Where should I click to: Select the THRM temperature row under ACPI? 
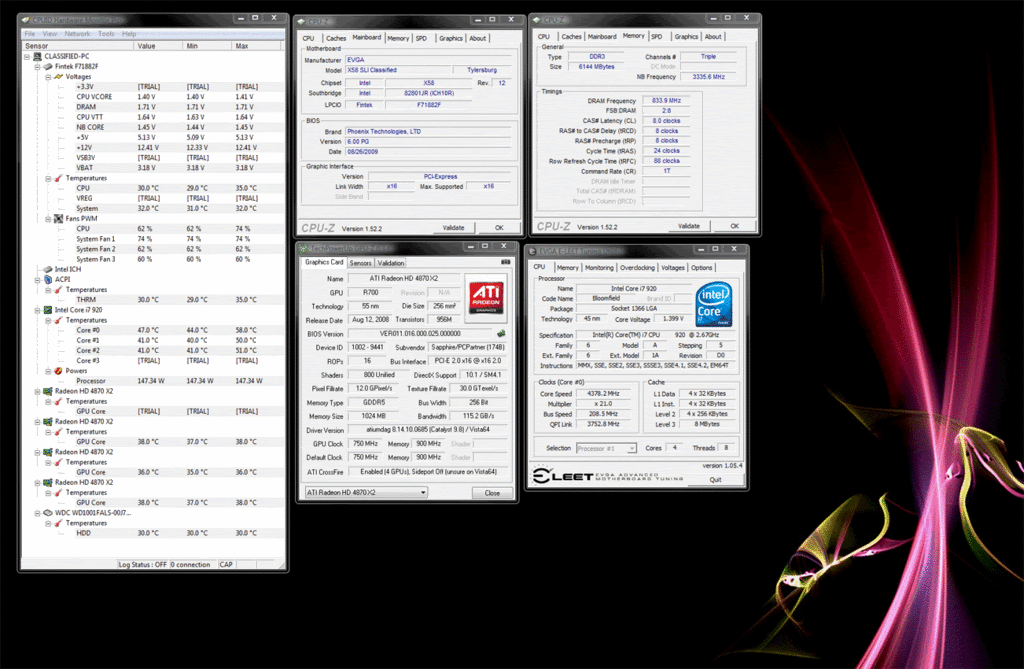[x=153, y=300]
